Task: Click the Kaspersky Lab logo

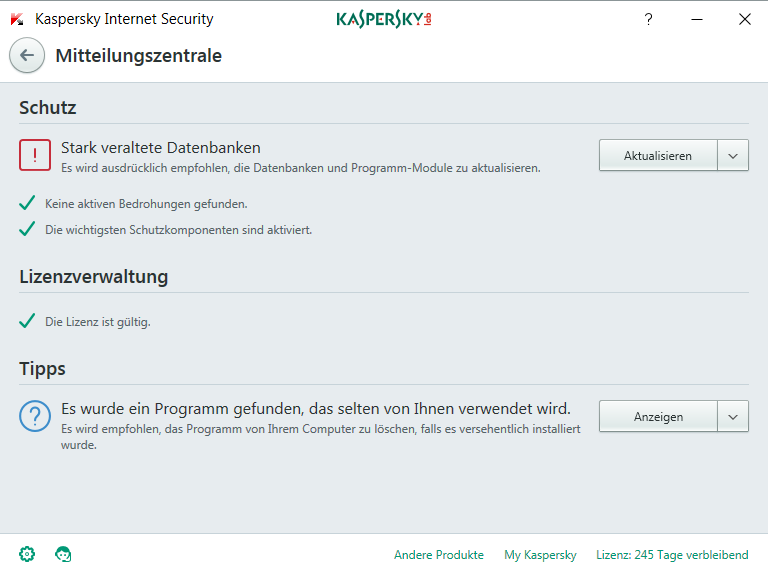Action: coord(384,19)
